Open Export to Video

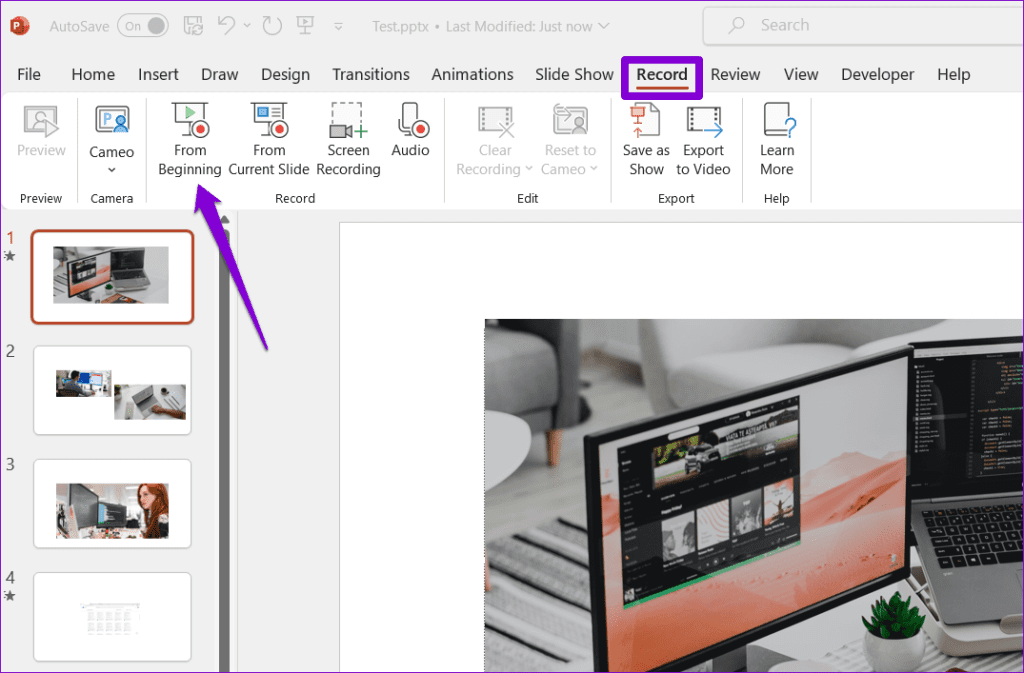pos(704,140)
